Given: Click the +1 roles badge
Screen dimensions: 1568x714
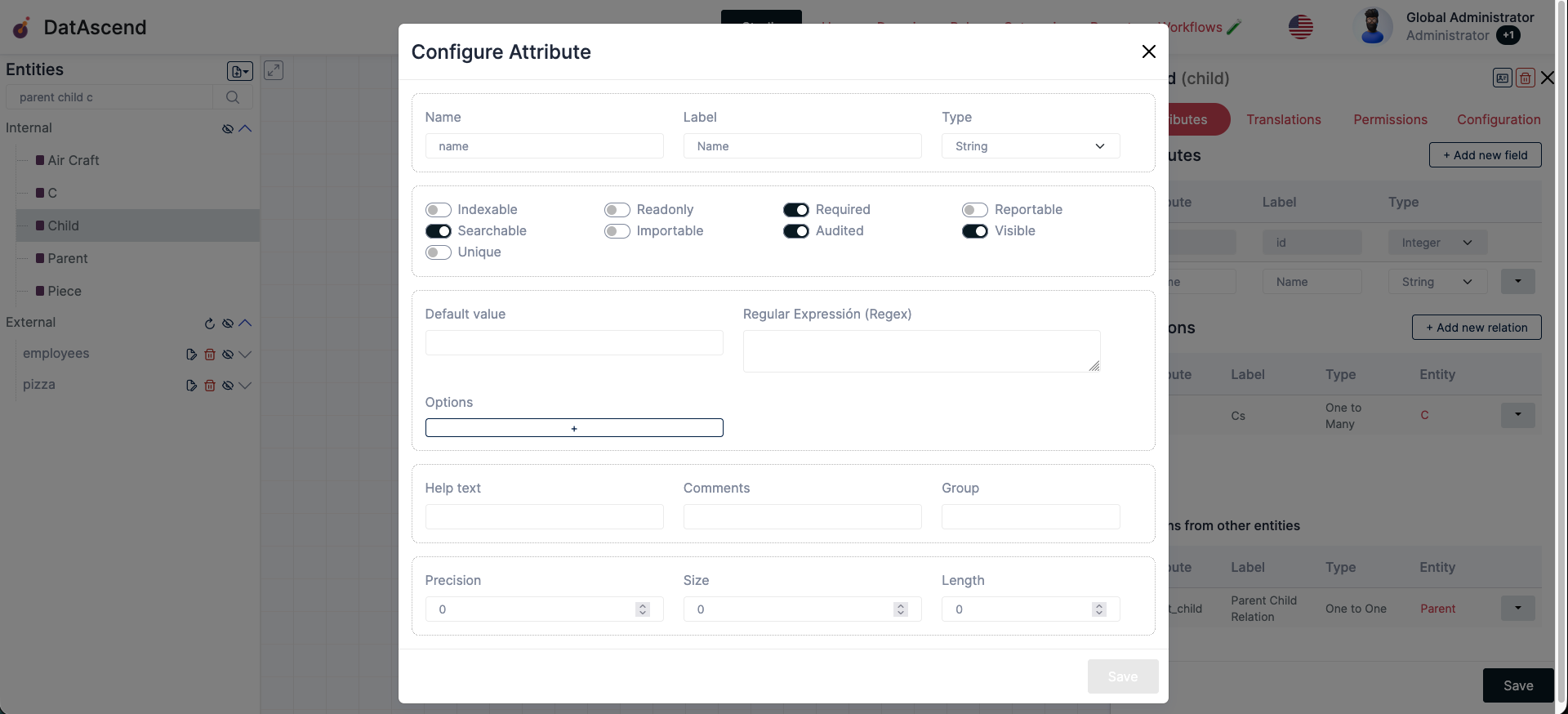Looking at the screenshot, I should [1508, 35].
